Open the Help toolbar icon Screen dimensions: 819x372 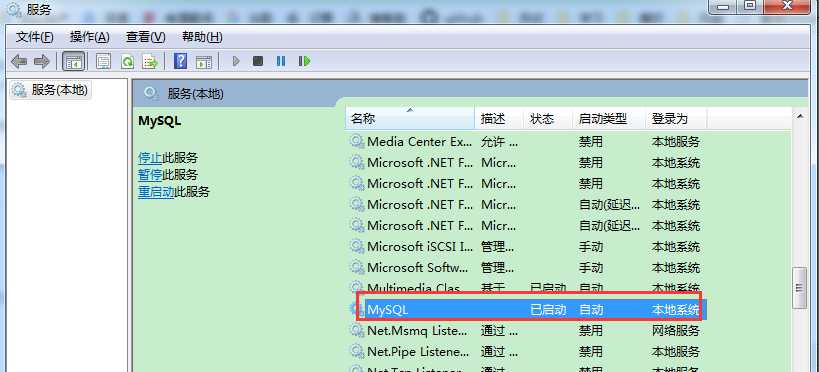click(x=180, y=62)
